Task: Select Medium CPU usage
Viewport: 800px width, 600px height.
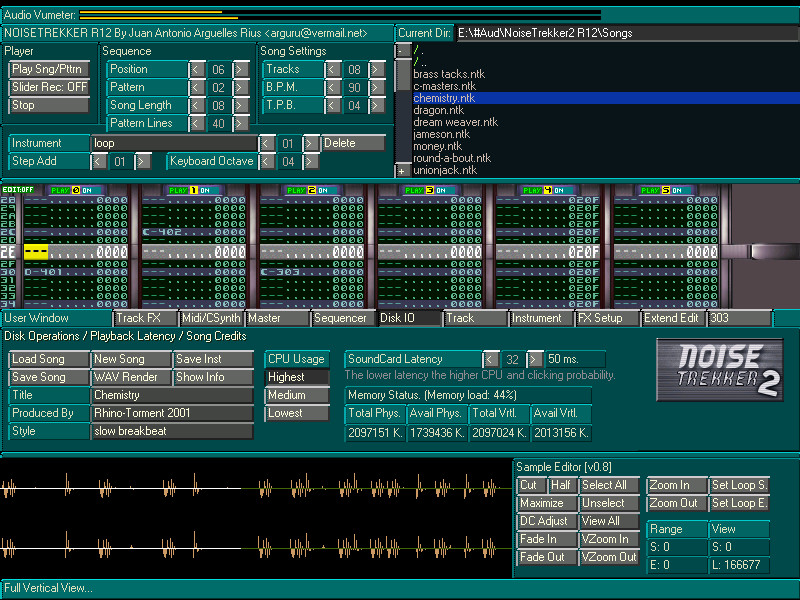Action: (x=297, y=395)
